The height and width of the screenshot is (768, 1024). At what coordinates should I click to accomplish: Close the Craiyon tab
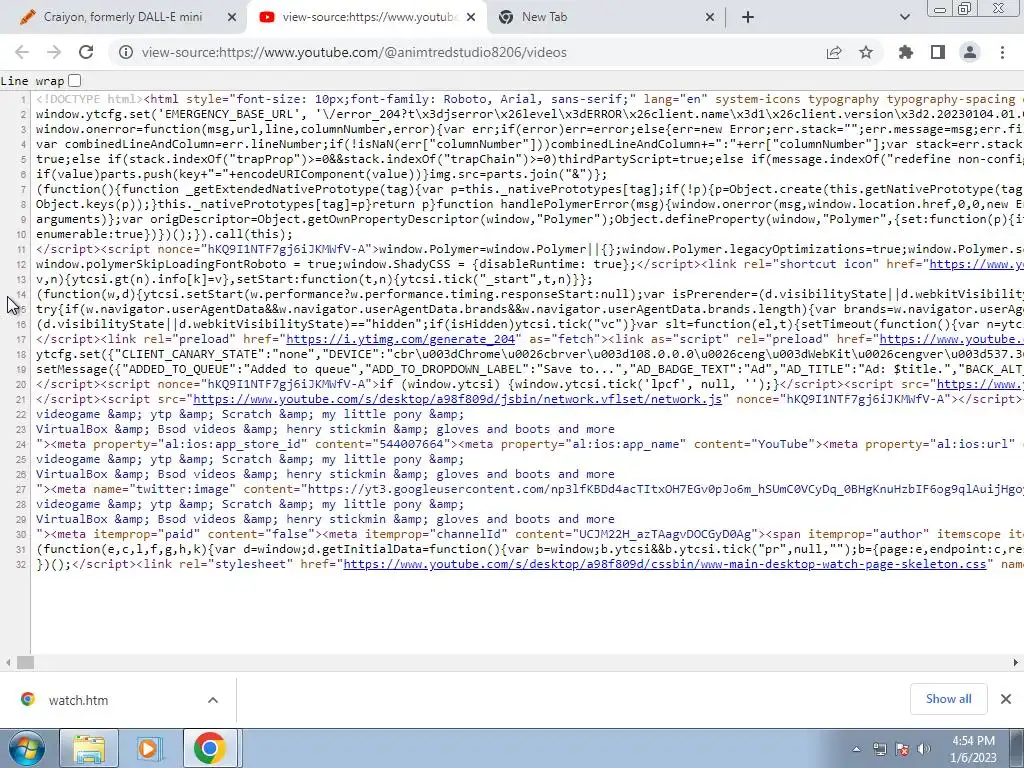click(232, 18)
